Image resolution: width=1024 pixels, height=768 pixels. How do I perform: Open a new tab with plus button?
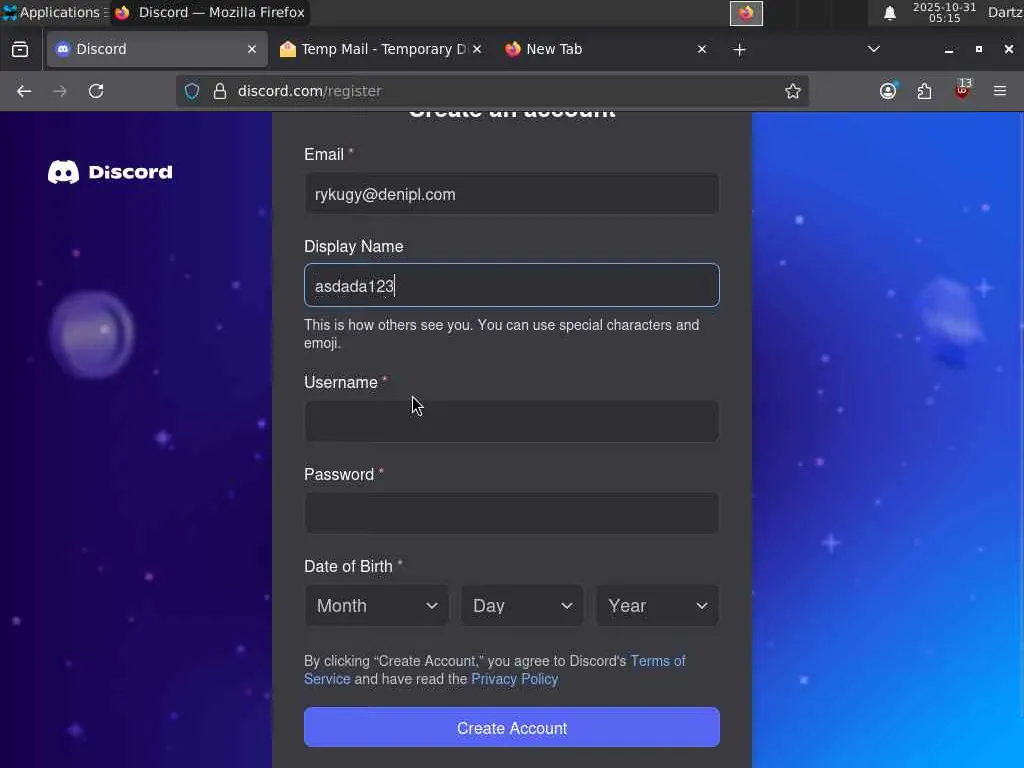point(739,50)
